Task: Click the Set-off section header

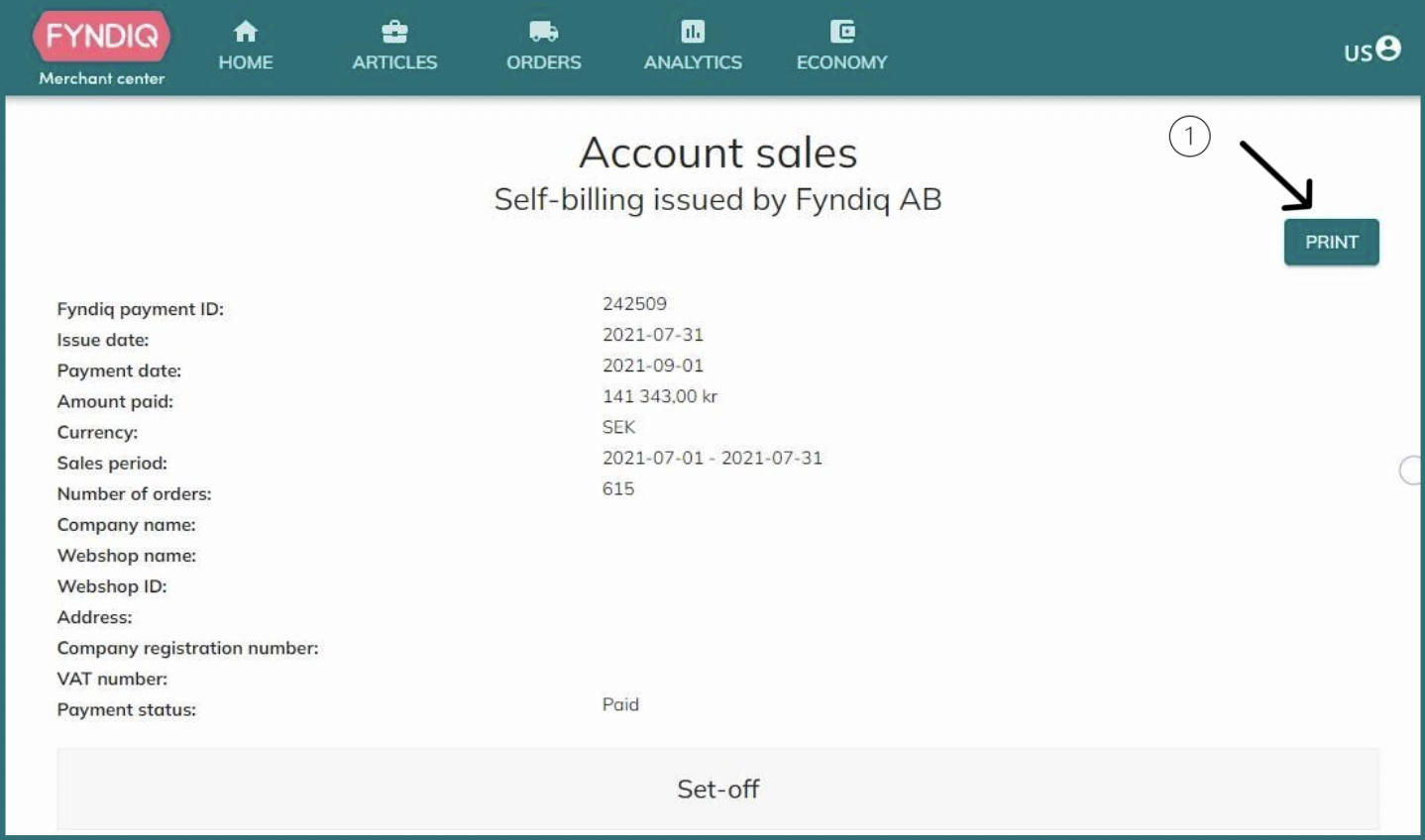Action: pos(717,788)
